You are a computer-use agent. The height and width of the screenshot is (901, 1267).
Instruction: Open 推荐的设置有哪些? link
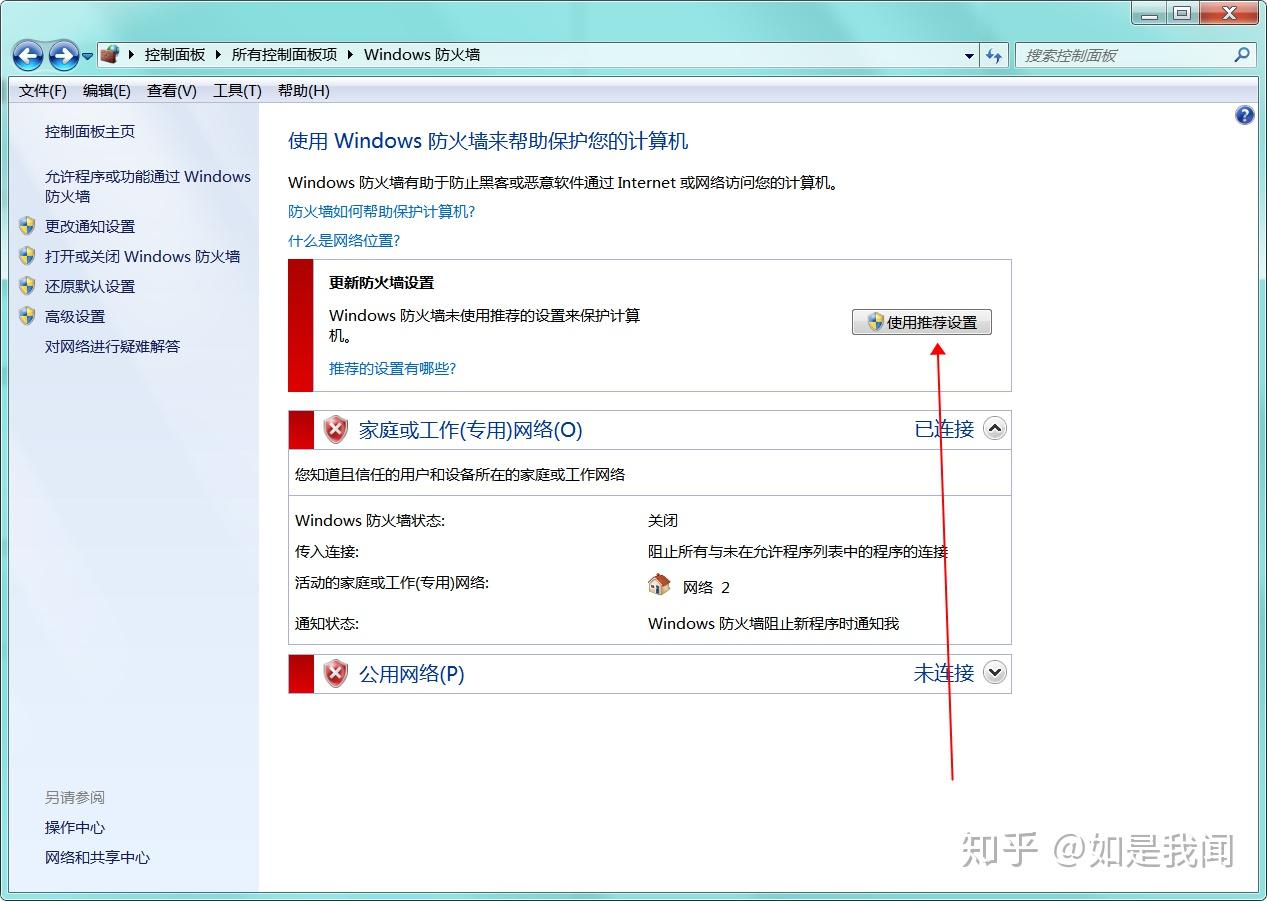(x=393, y=369)
